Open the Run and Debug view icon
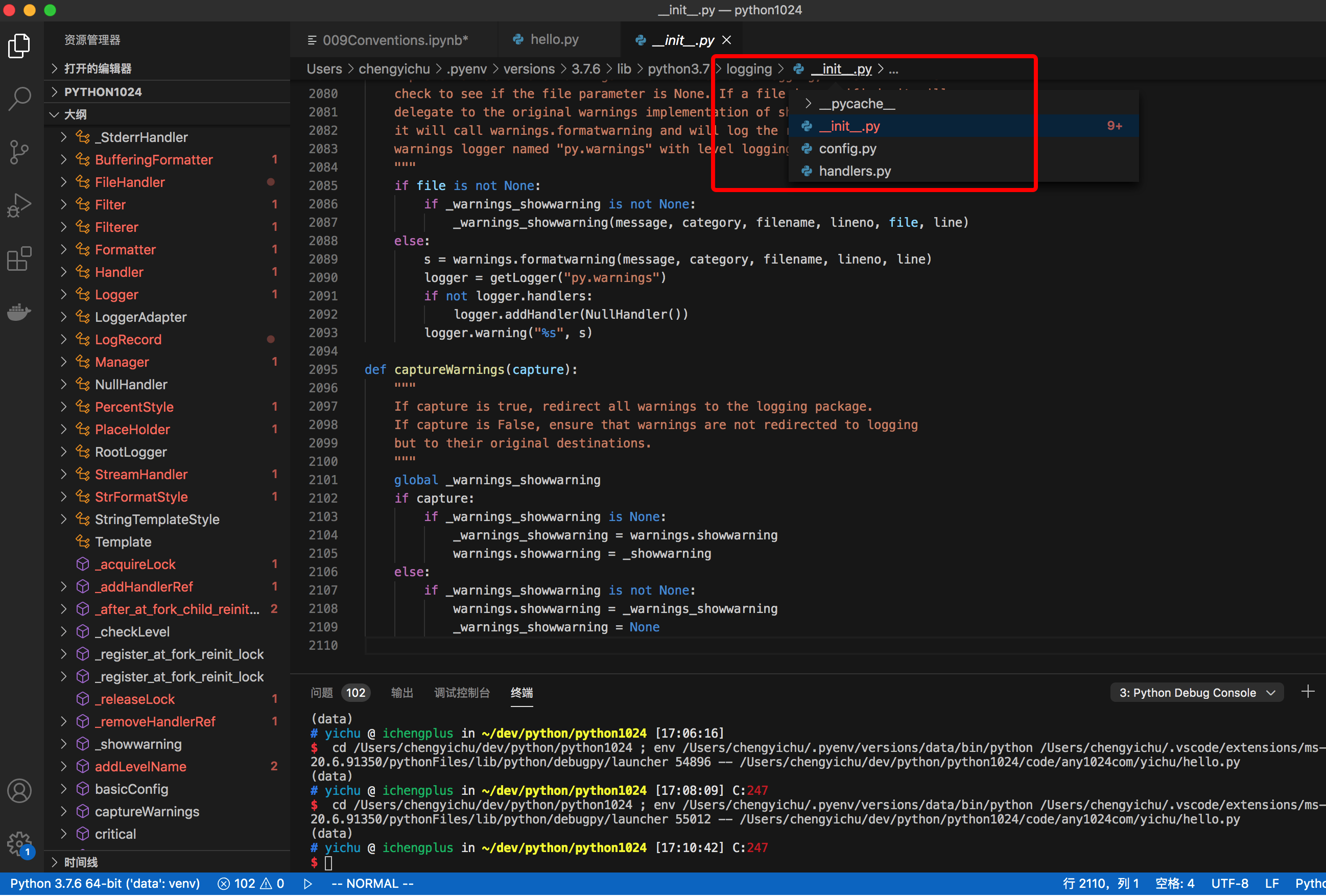The image size is (1326, 896). point(19,205)
